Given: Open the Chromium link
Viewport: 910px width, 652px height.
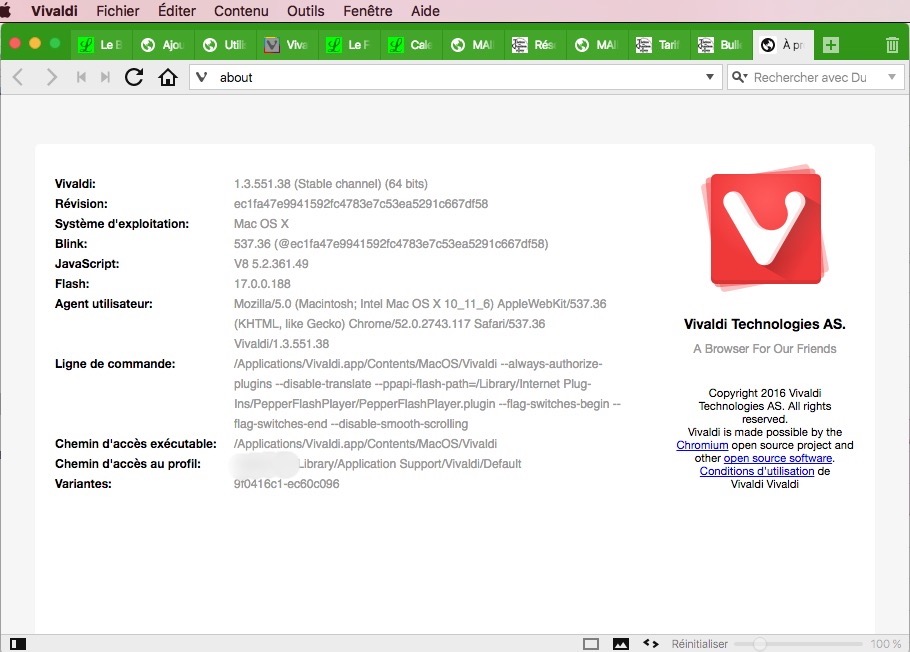Looking at the screenshot, I should [701, 446].
